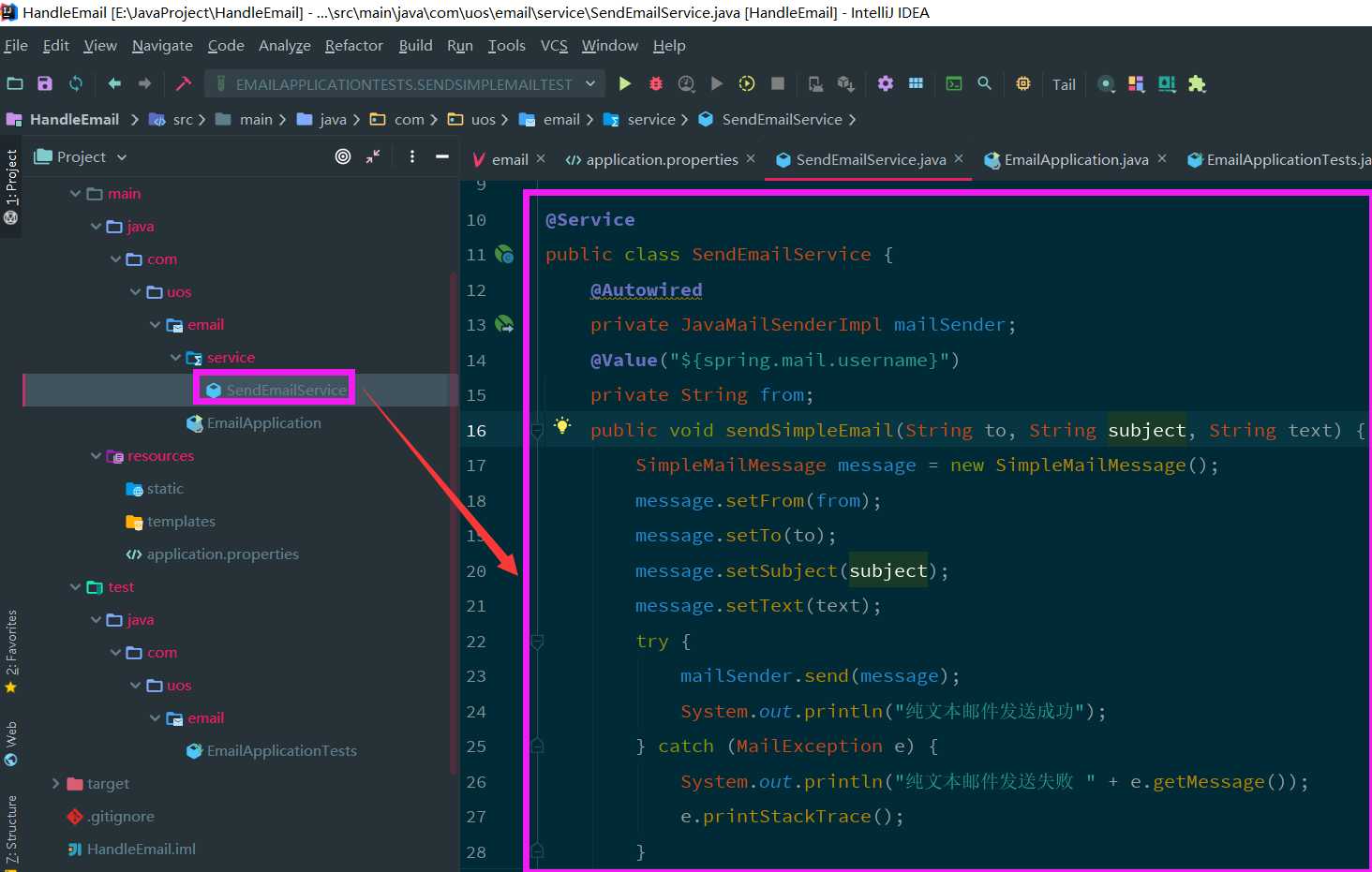This screenshot has width=1372, height=872.
Task: Collapse the java folder under main
Action: click(96, 226)
